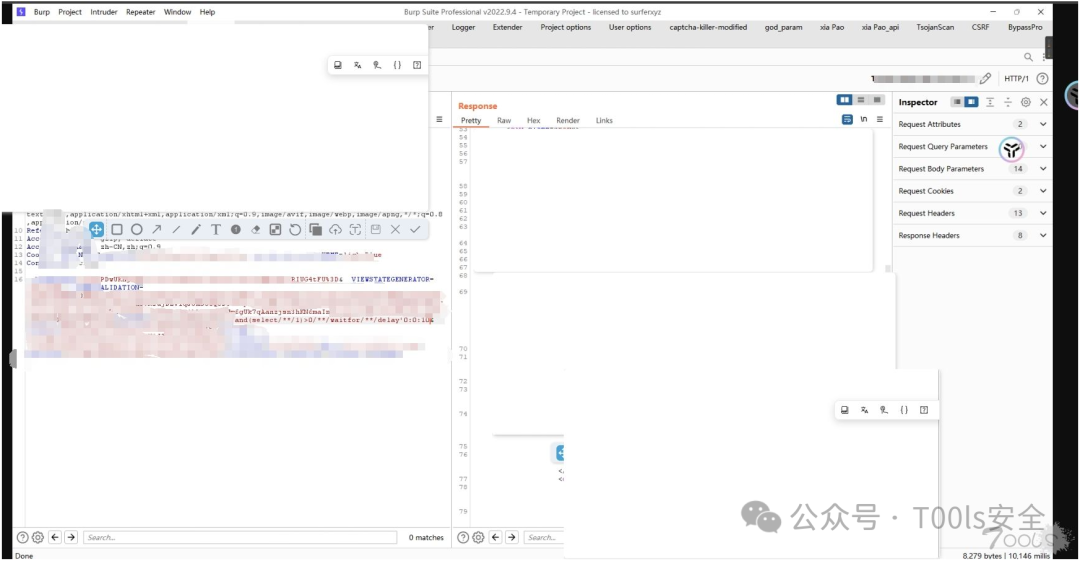Click expand all sections icon in Inspector

coord(990,102)
